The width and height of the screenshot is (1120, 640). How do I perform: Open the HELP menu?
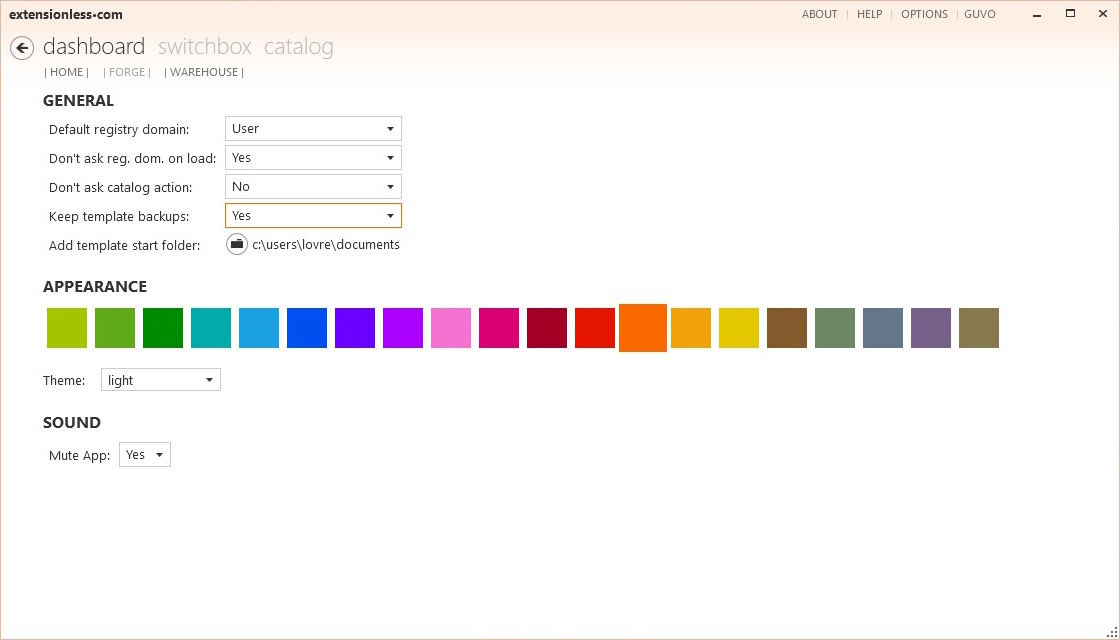tap(869, 14)
